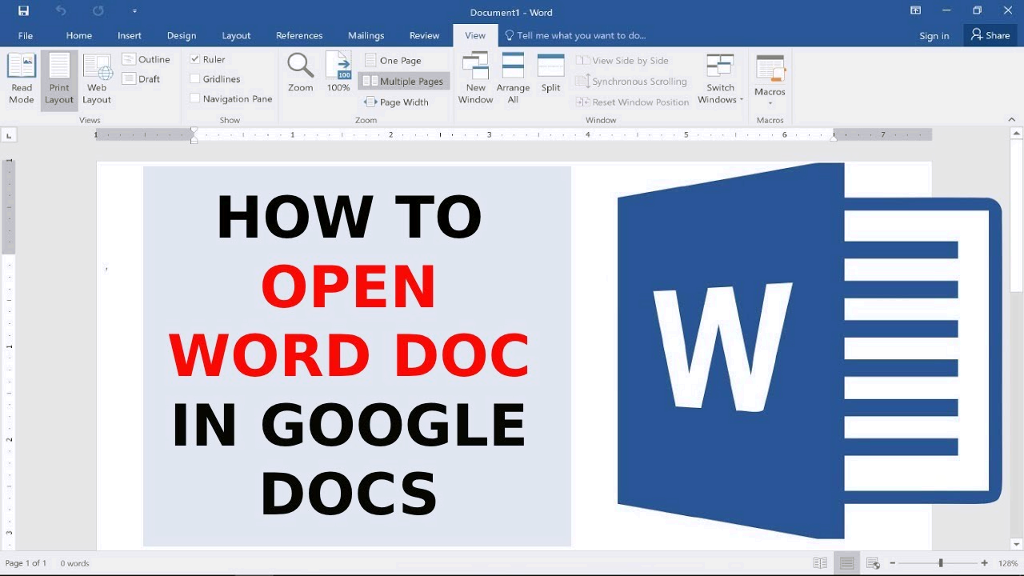Click the Sign in link

(934, 34)
